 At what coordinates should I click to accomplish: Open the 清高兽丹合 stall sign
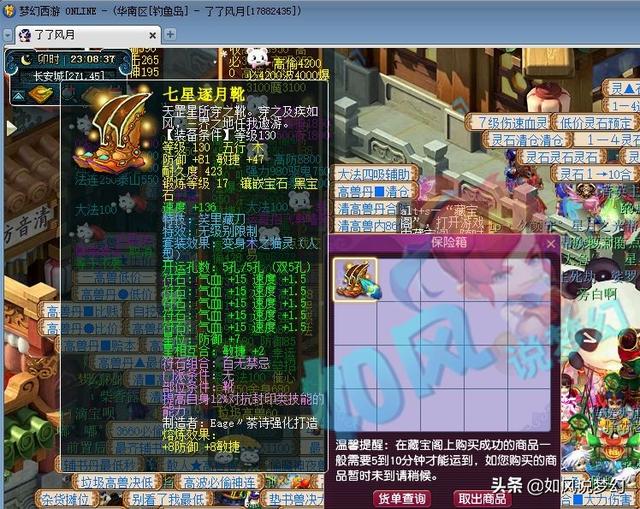click(367, 209)
